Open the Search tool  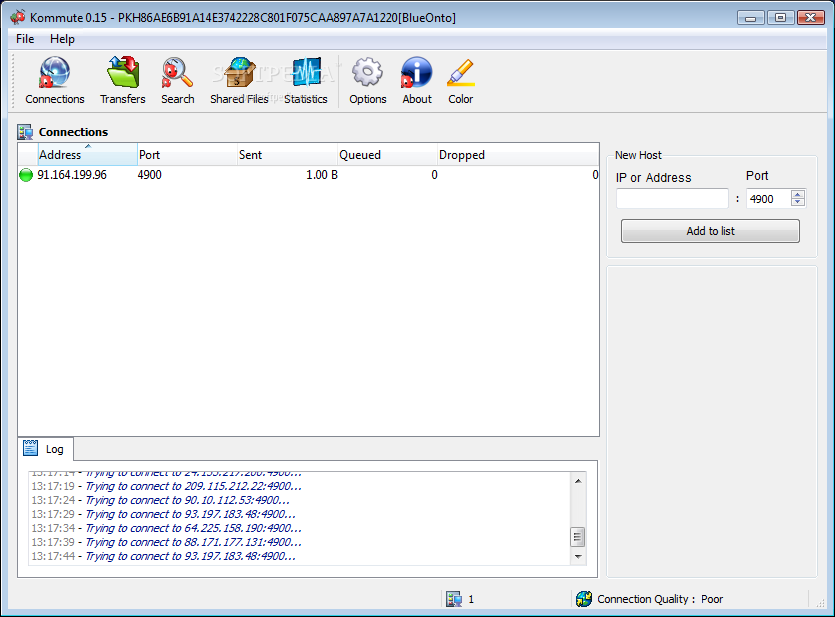(177, 80)
